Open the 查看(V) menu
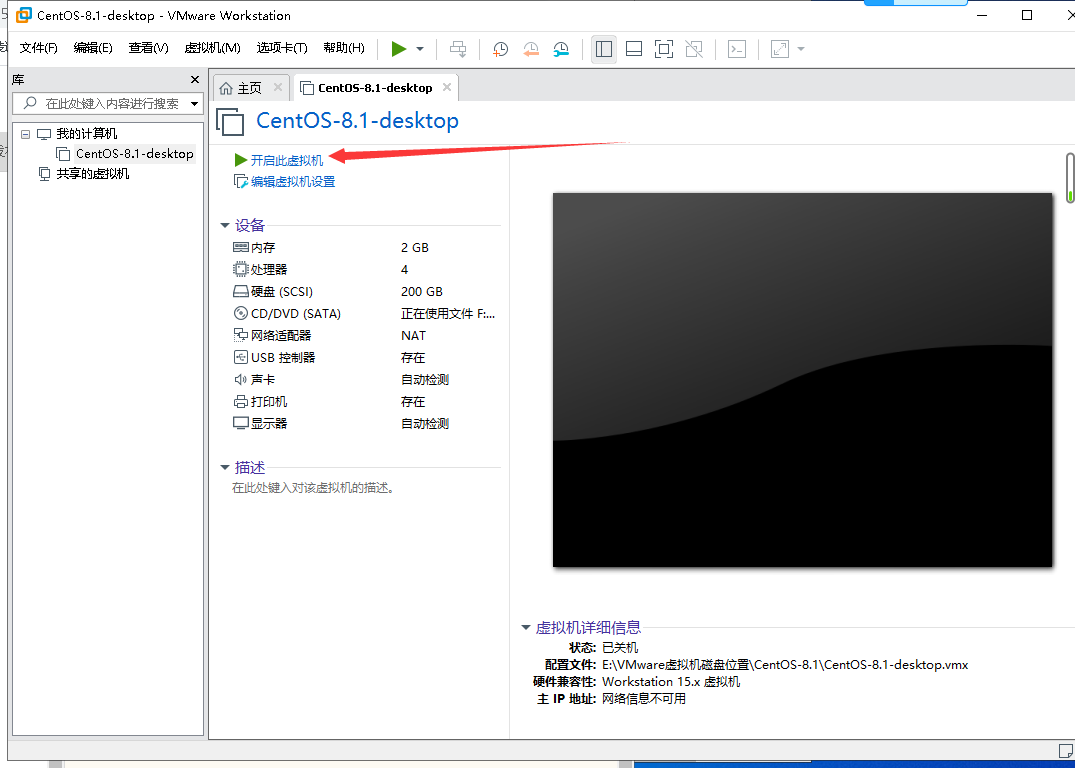This screenshot has width=1075, height=768. [148, 48]
